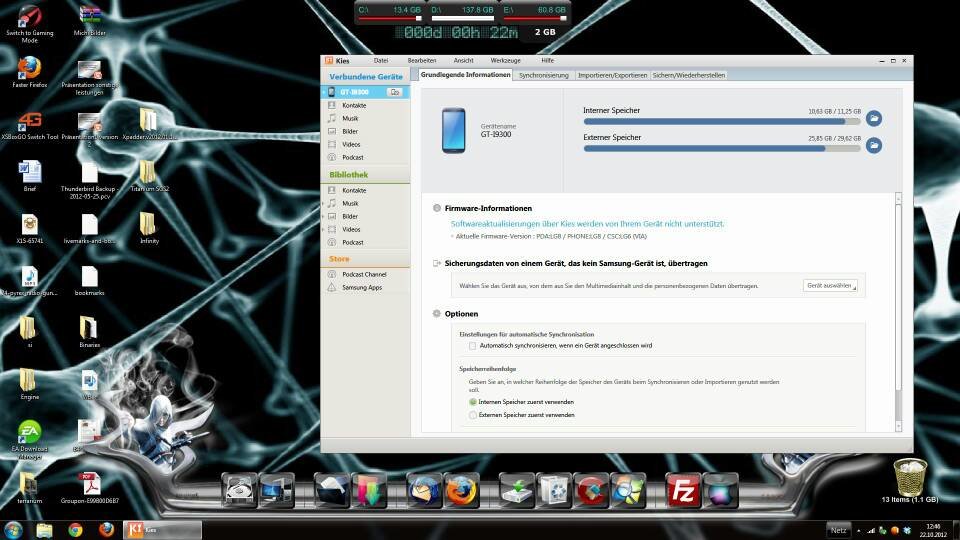The width and height of the screenshot is (960, 540).
Task: Open desktop Recycle Bin with 13 items
Action: coord(910,479)
